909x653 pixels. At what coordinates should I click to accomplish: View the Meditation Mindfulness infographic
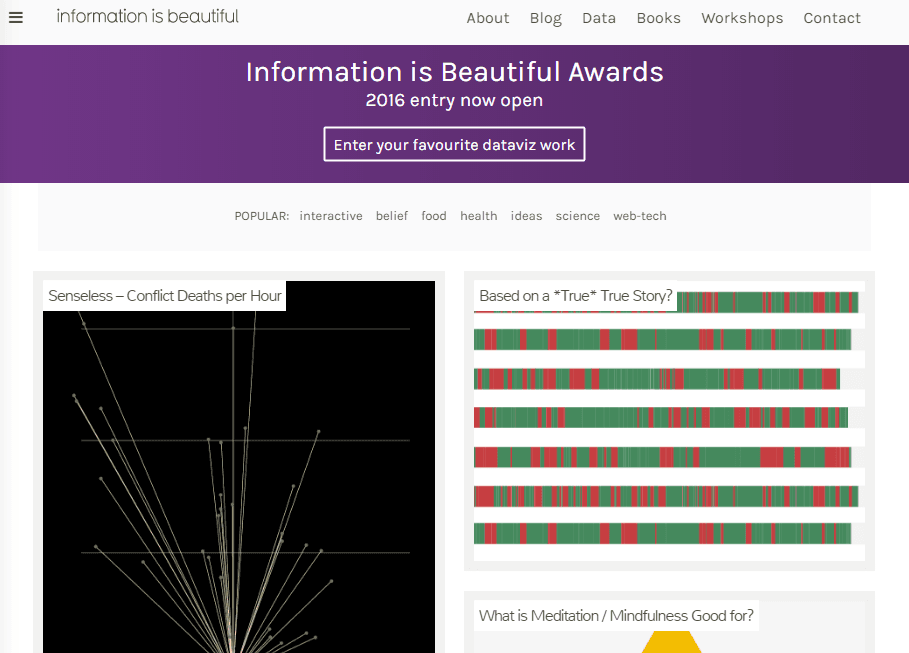(x=617, y=615)
